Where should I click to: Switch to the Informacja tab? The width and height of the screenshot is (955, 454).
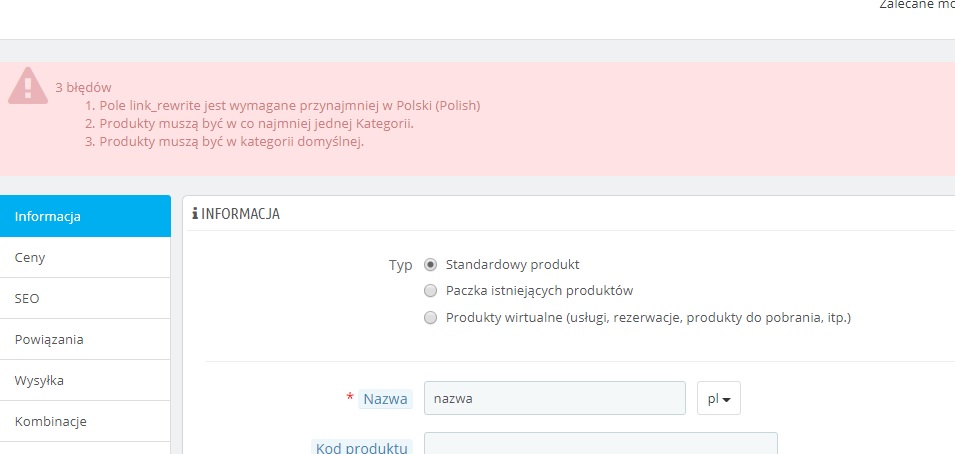pos(85,216)
